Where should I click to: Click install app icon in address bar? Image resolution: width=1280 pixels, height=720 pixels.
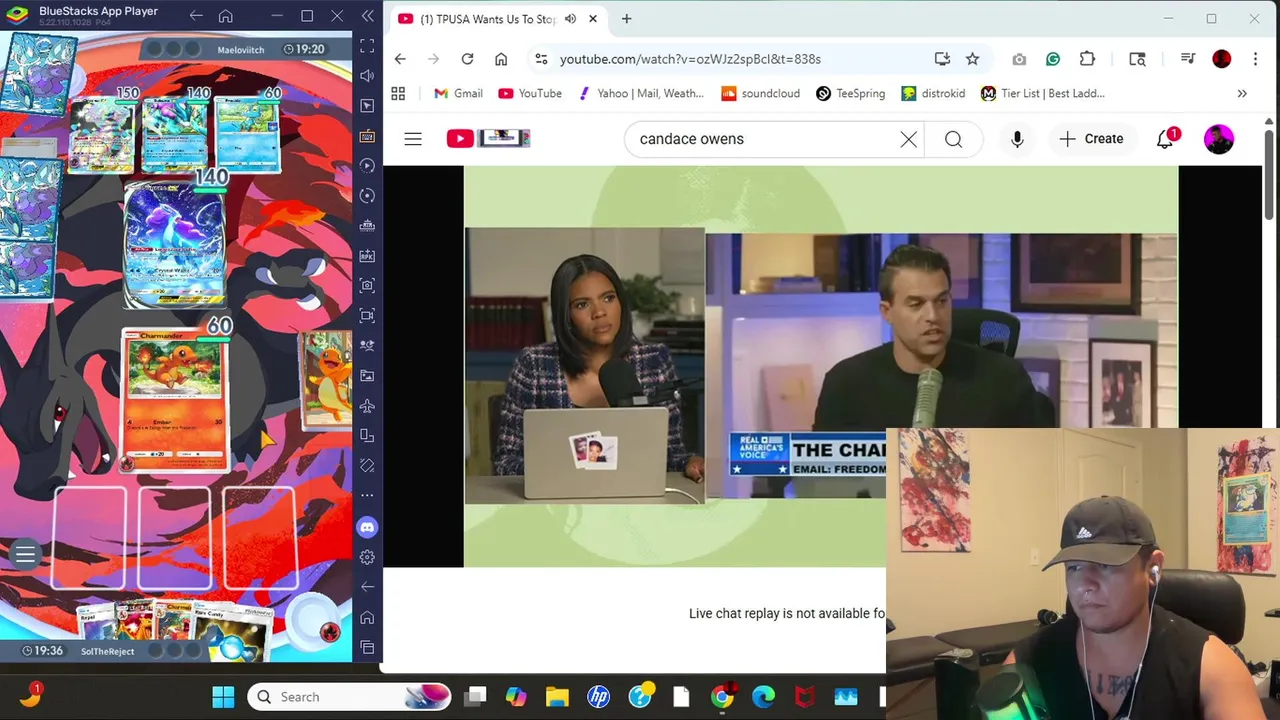(942, 59)
